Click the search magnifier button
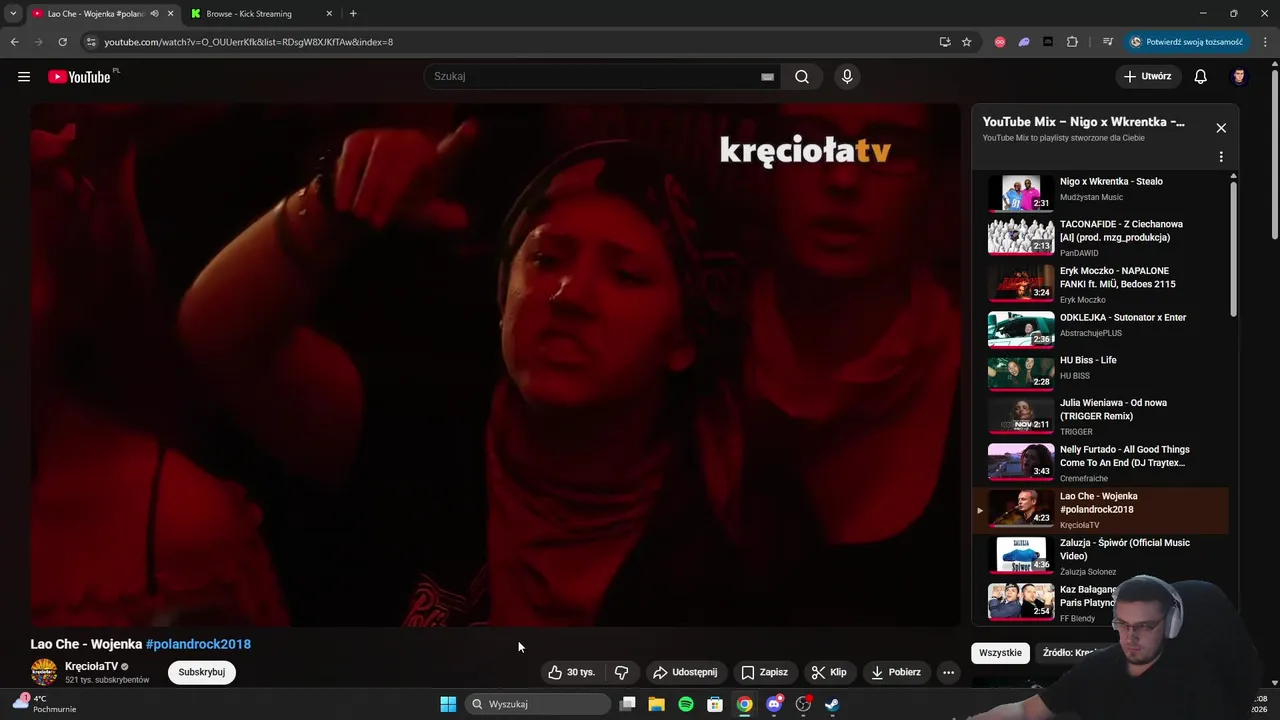This screenshot has height=720, width=1280. coord(802,77)
